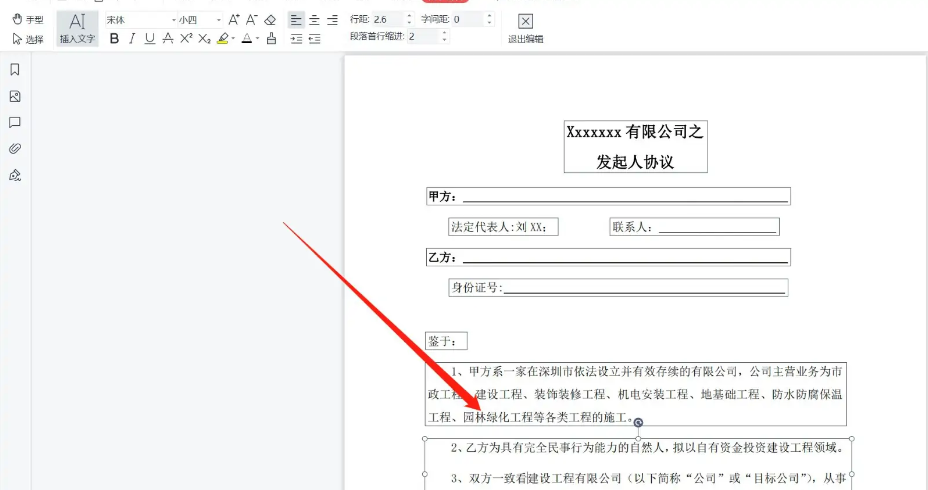The height and width of the screenshot is (490, 928).
Task: Switch to the 选择 select tool
Action: (27, 39)
